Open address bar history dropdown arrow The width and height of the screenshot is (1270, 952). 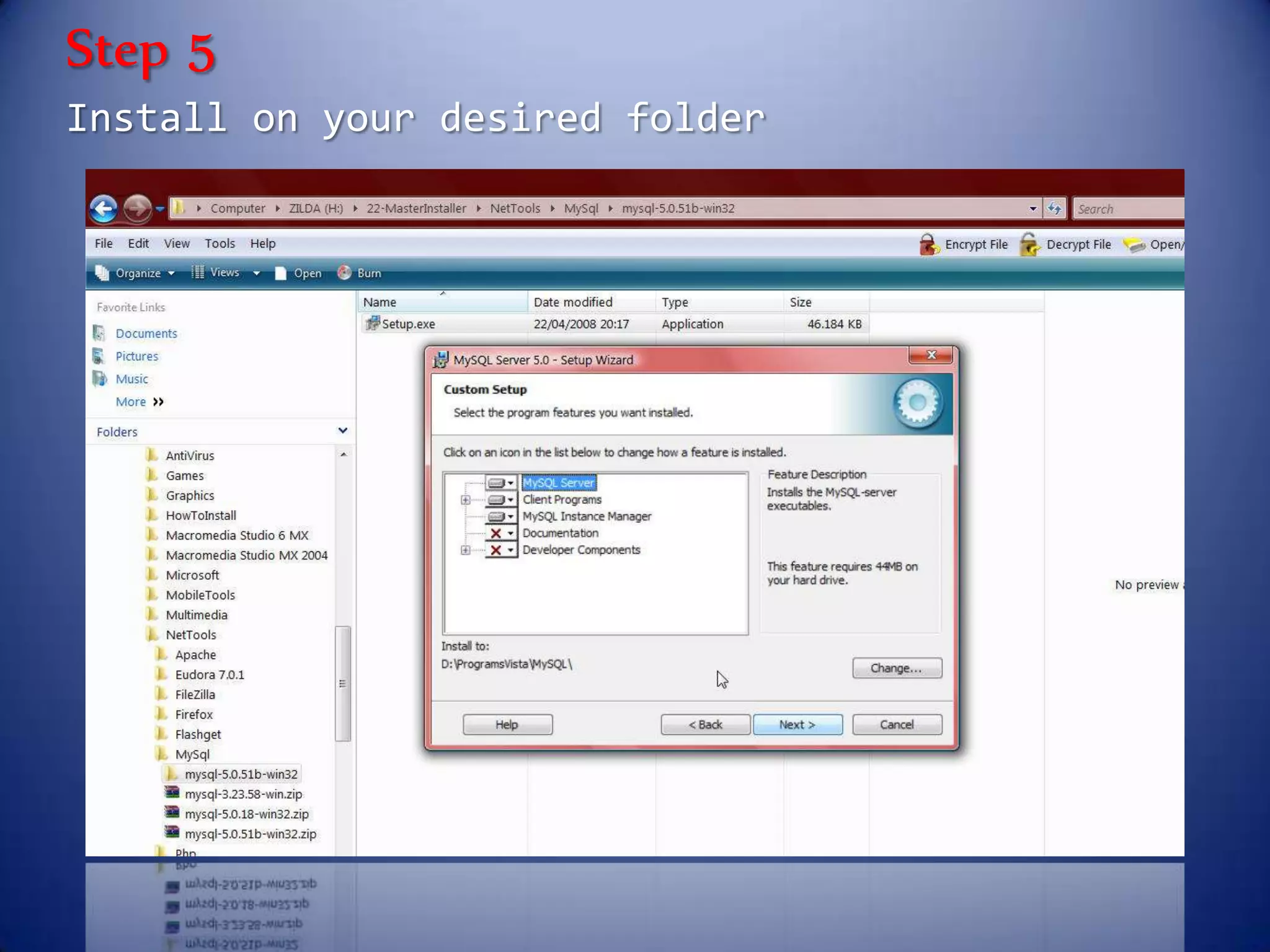coord(1032,209)
